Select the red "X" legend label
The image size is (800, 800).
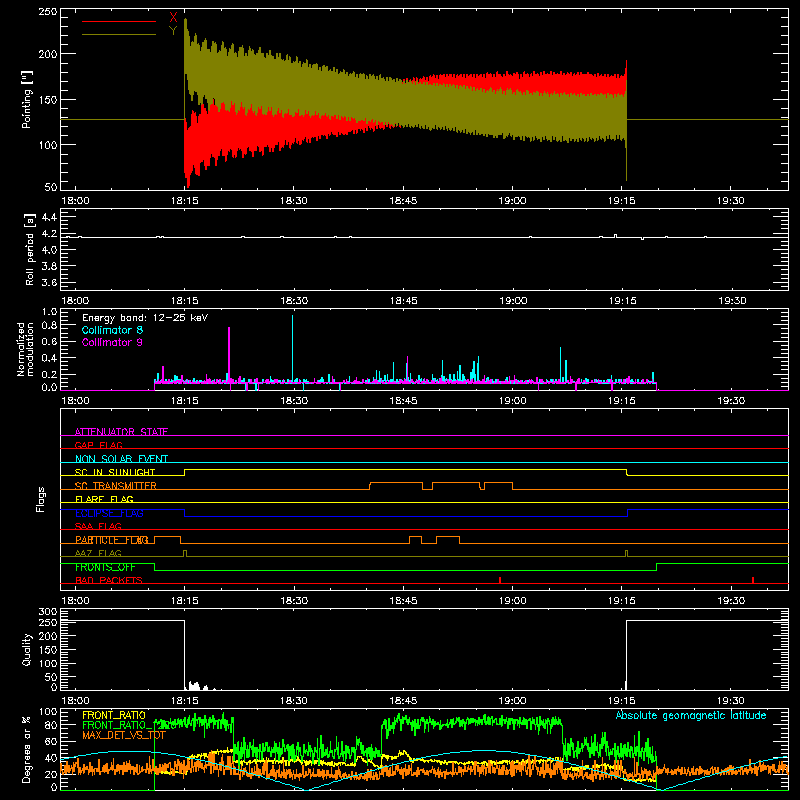pos(173,18)
